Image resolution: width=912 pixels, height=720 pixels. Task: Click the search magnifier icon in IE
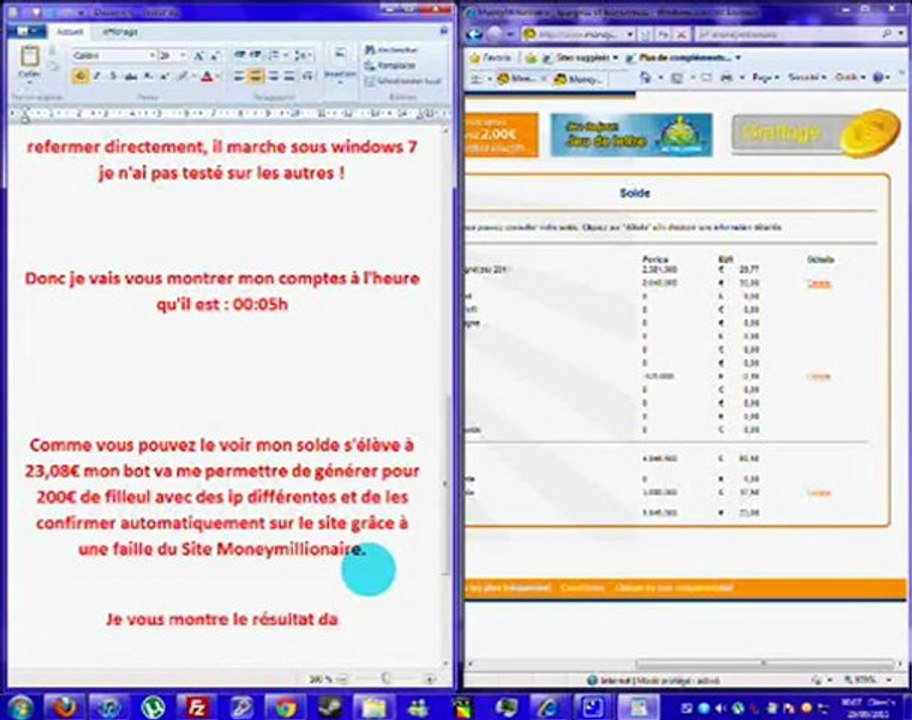tap(886, 34)
